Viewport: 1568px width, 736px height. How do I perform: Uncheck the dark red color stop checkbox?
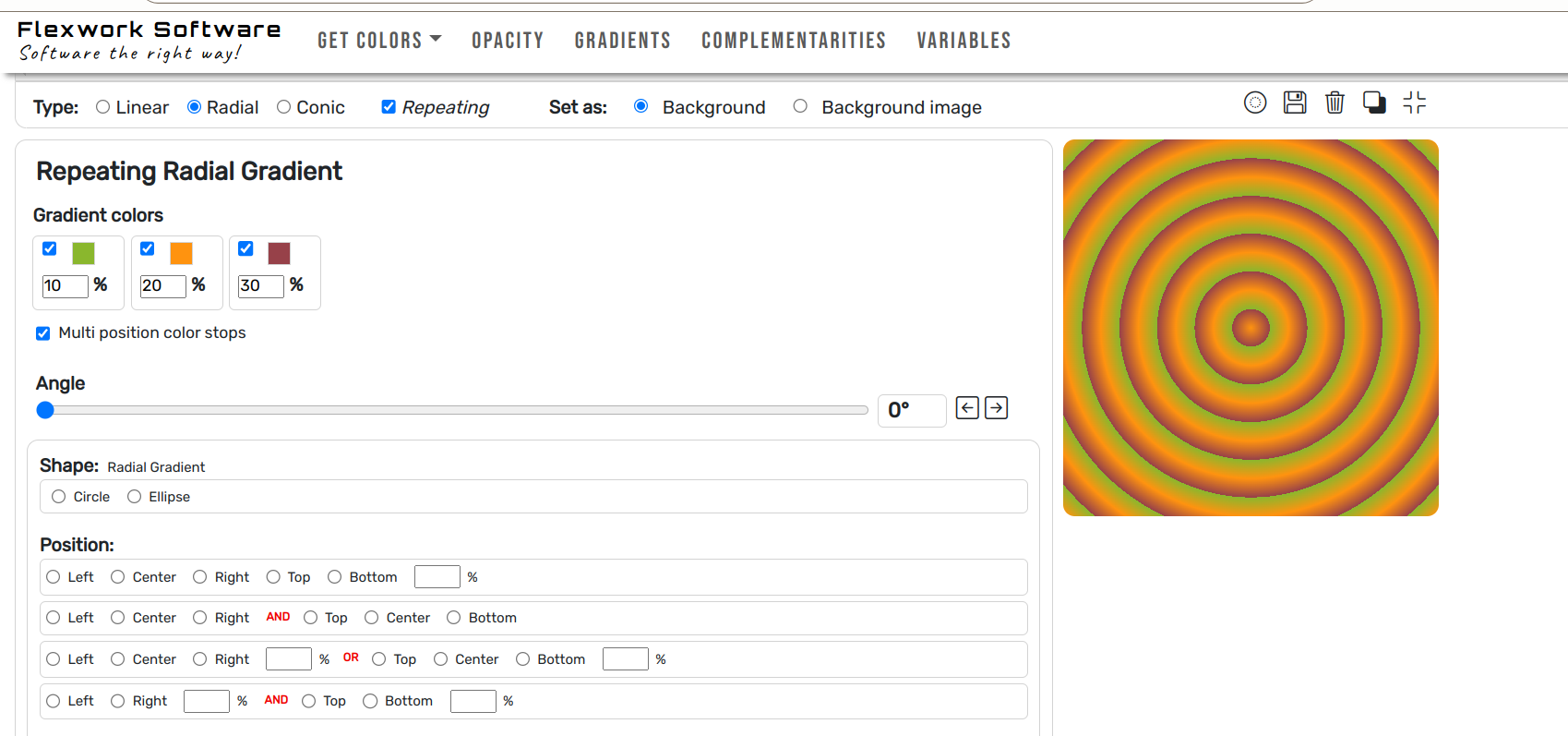[245, 248]
